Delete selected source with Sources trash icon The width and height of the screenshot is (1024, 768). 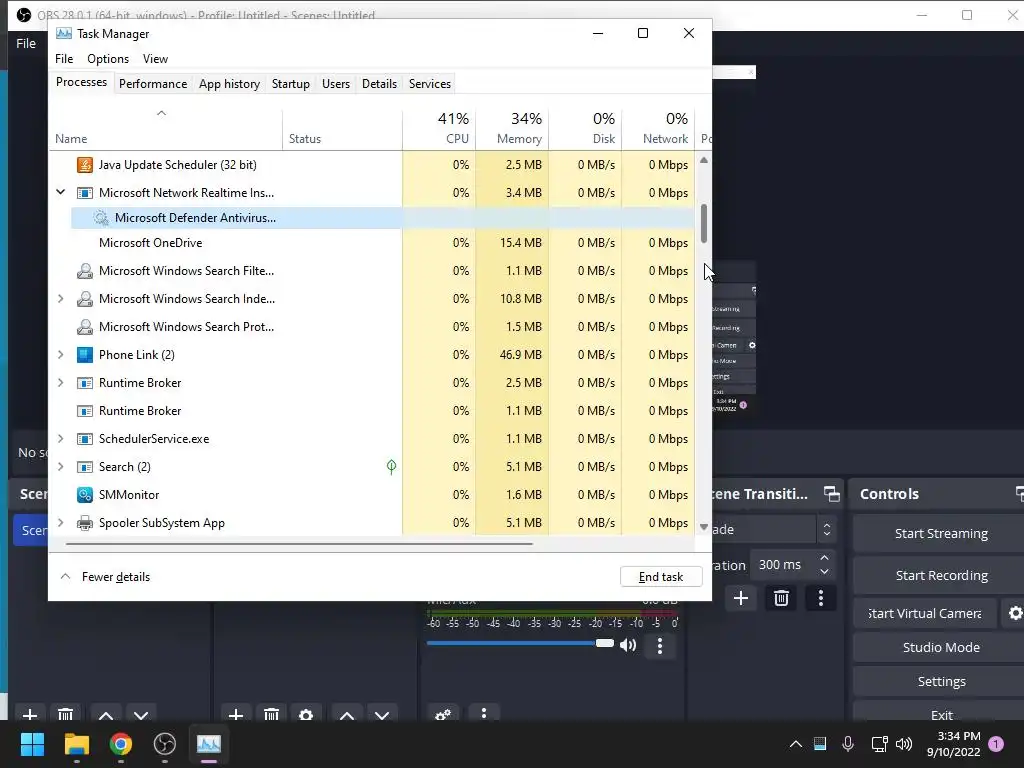[x=272, y=714]
